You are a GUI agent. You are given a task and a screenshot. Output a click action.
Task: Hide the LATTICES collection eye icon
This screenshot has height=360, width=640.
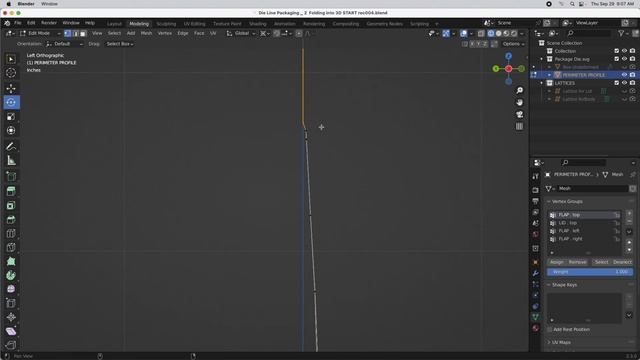(x=624, y=83)
